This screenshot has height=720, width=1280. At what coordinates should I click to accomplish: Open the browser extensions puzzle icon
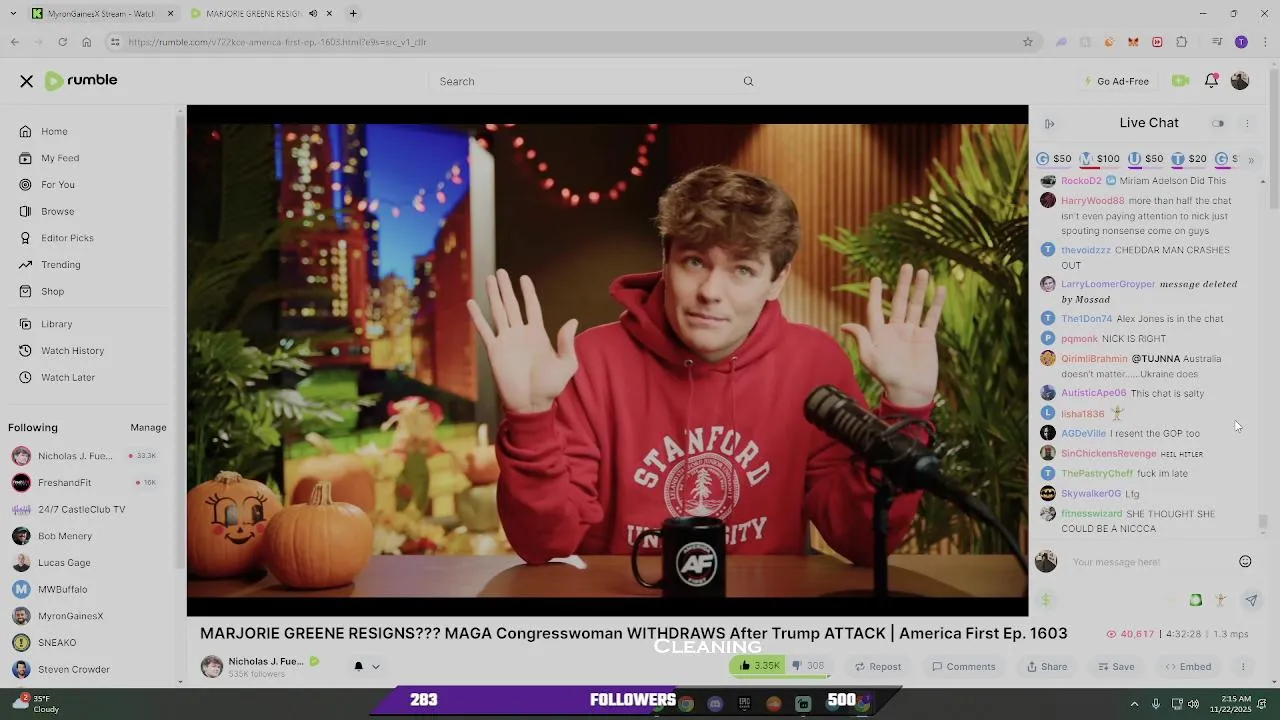pos(1181,42)
